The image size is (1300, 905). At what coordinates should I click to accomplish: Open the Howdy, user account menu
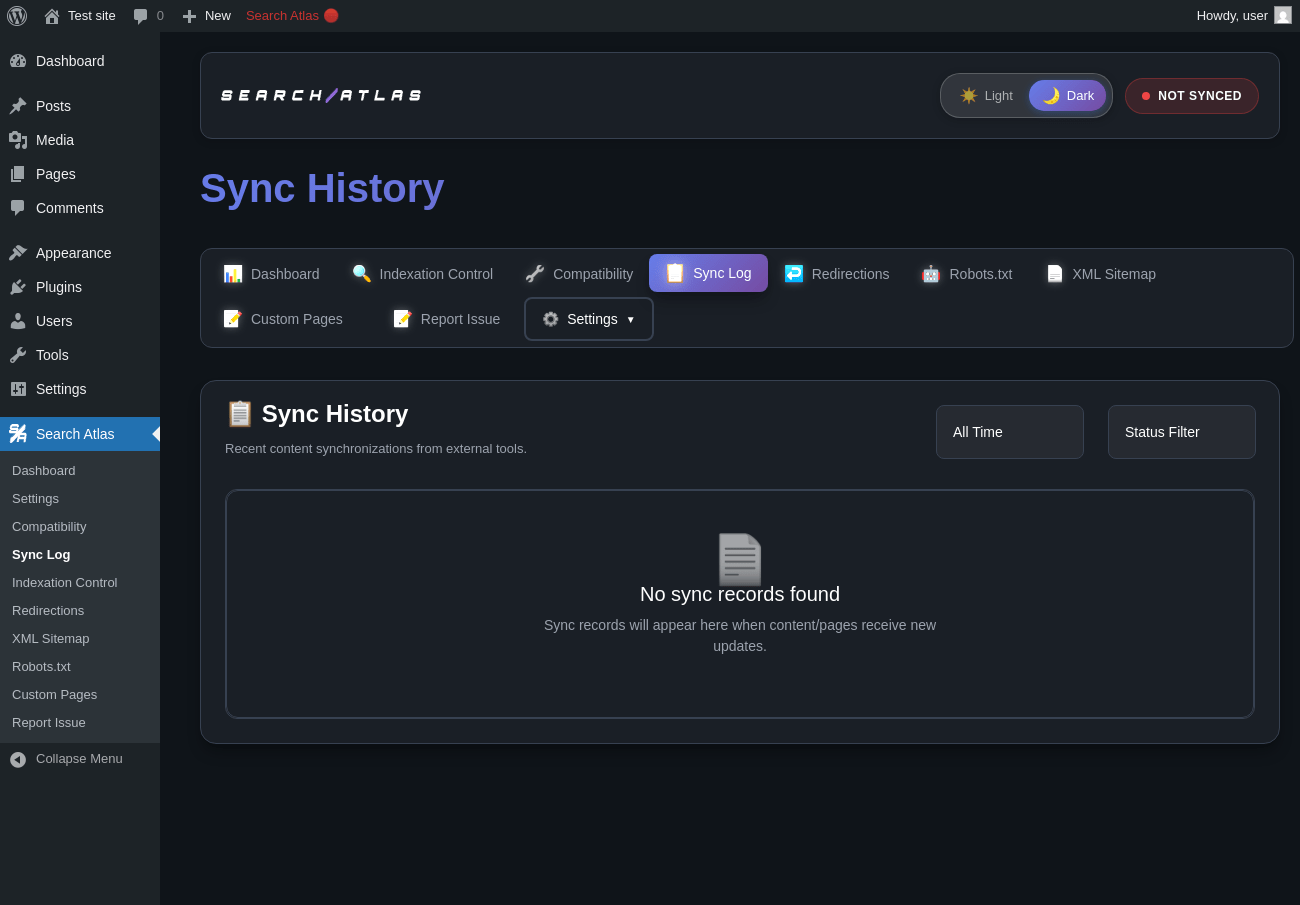(x=1244, y=16)
